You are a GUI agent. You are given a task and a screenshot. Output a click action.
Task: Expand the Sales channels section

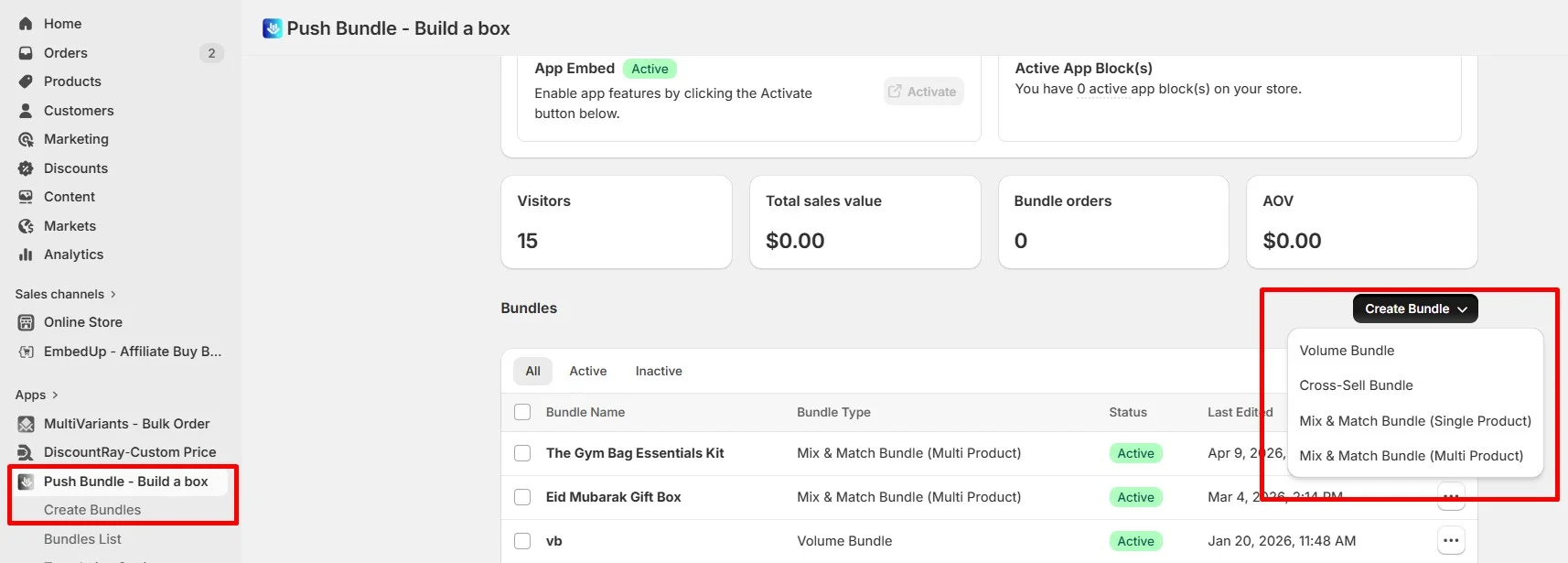66,294
